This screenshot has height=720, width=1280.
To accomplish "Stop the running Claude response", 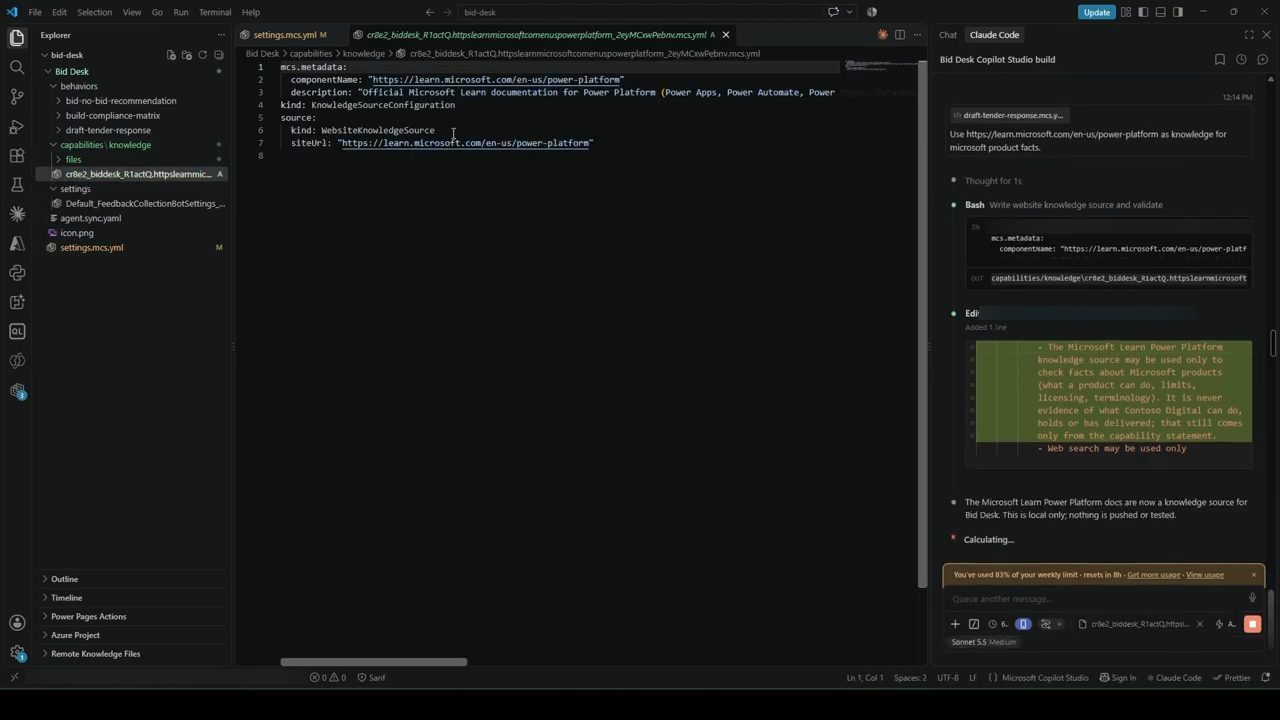I will pos(1252,624).
